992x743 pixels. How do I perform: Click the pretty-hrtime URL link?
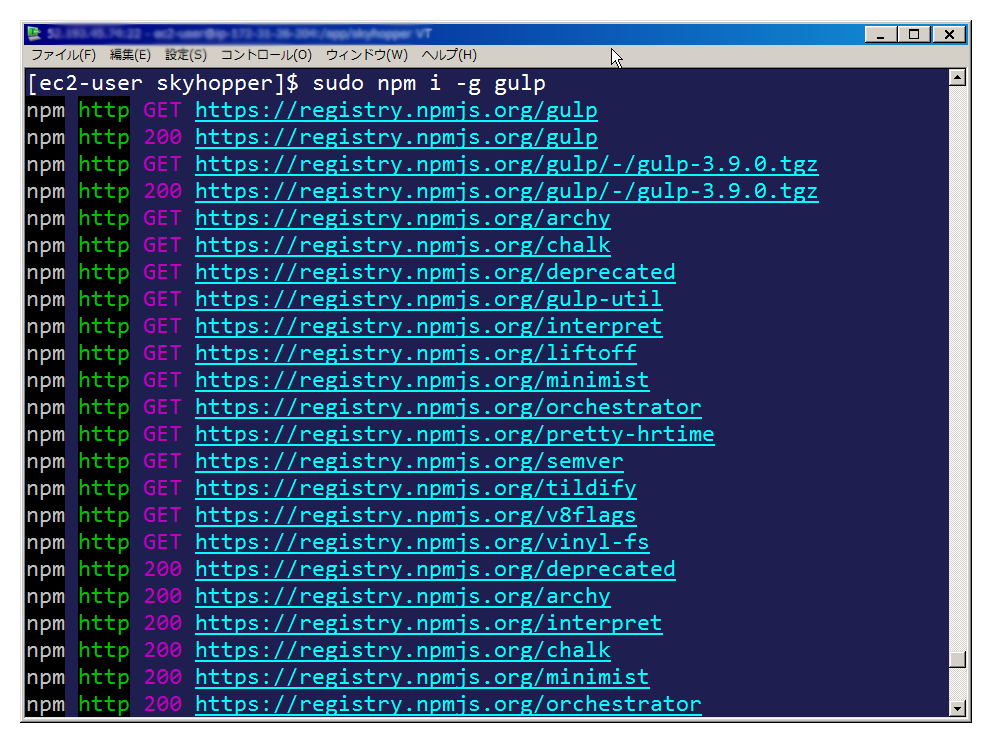(455, 434)
